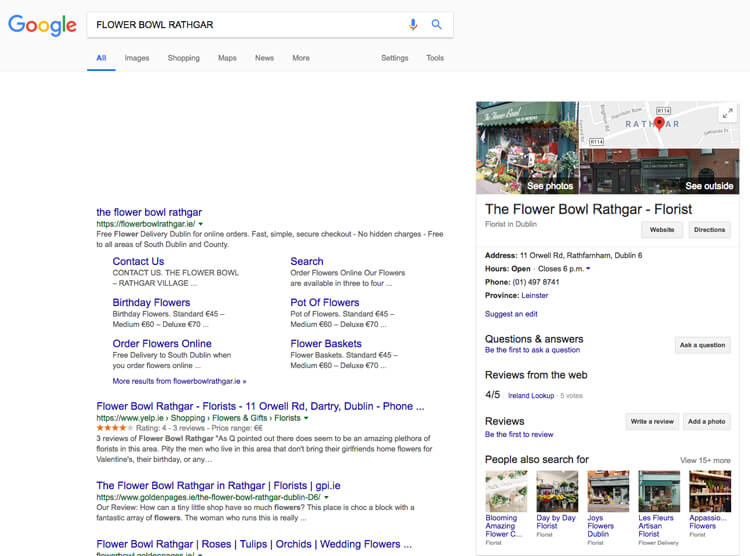750x556 pixels.
Task: Expand opening hours dropdown arrow
Action: click(588, 268)
